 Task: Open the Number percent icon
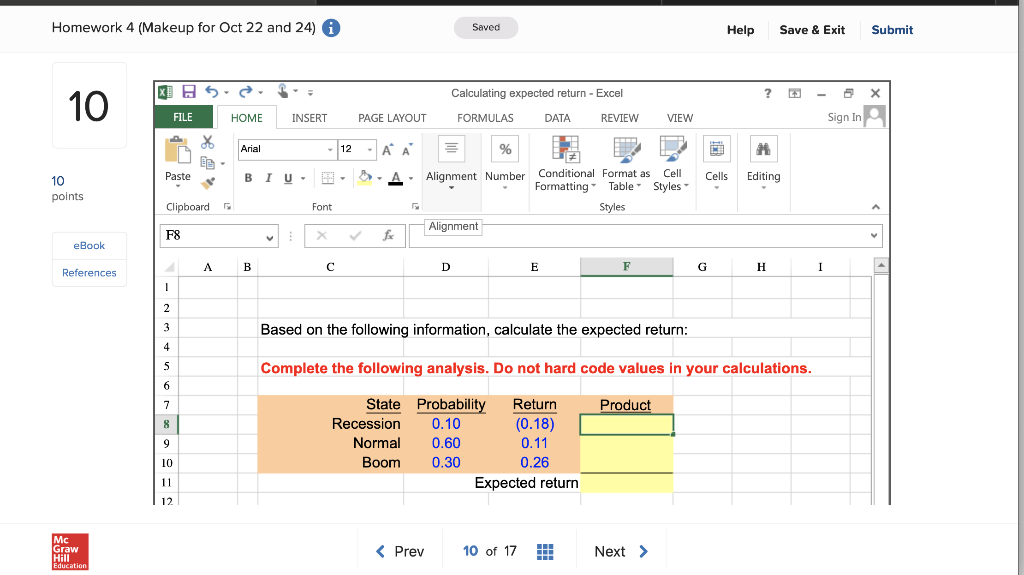coord(505,149)
